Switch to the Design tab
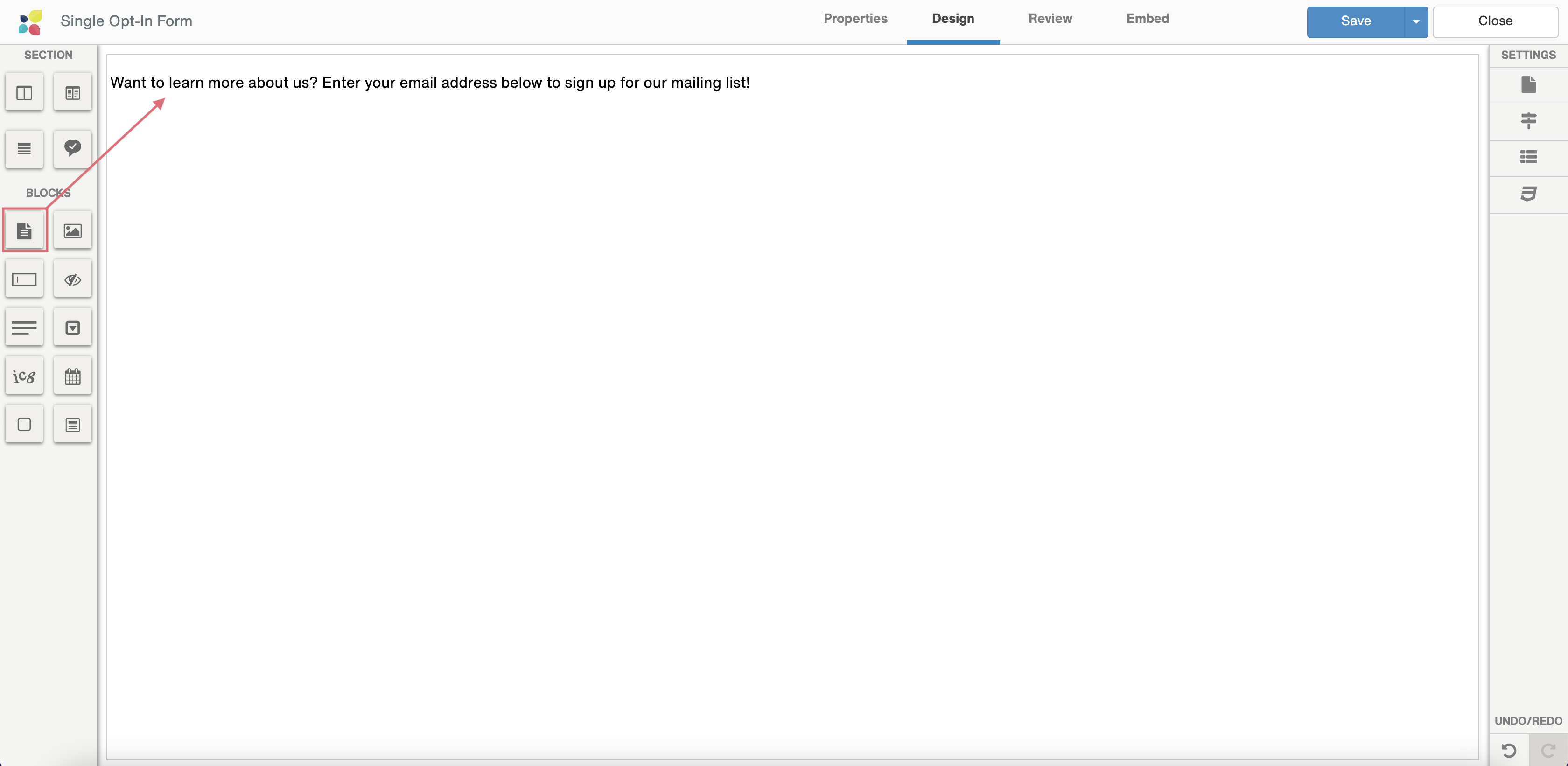 tap(952, 19)
